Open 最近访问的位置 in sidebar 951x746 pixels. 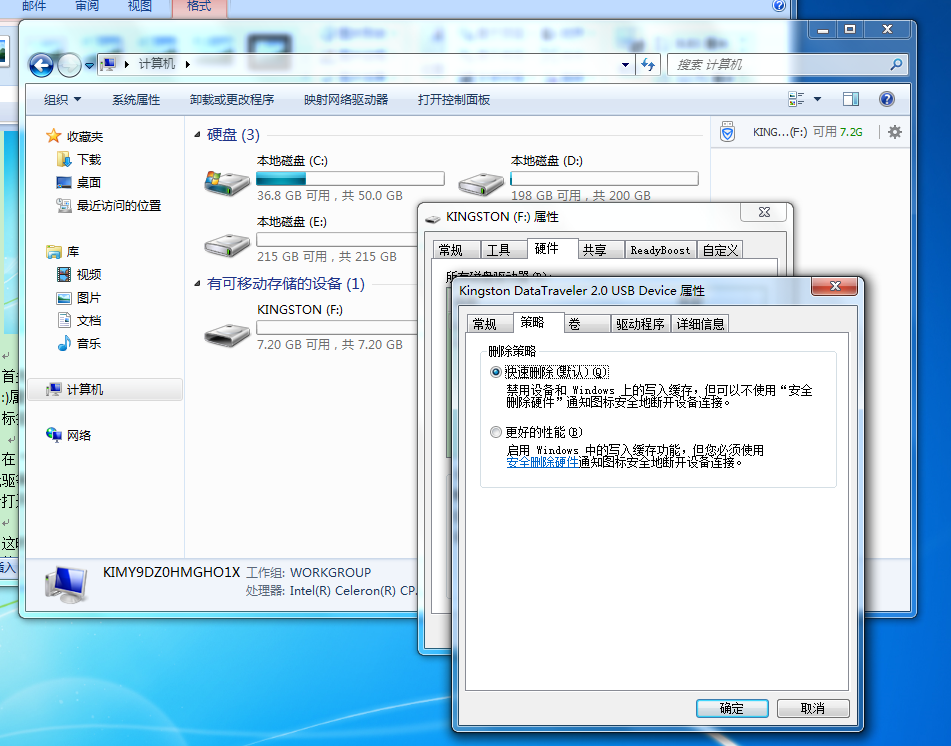point(119,206)
